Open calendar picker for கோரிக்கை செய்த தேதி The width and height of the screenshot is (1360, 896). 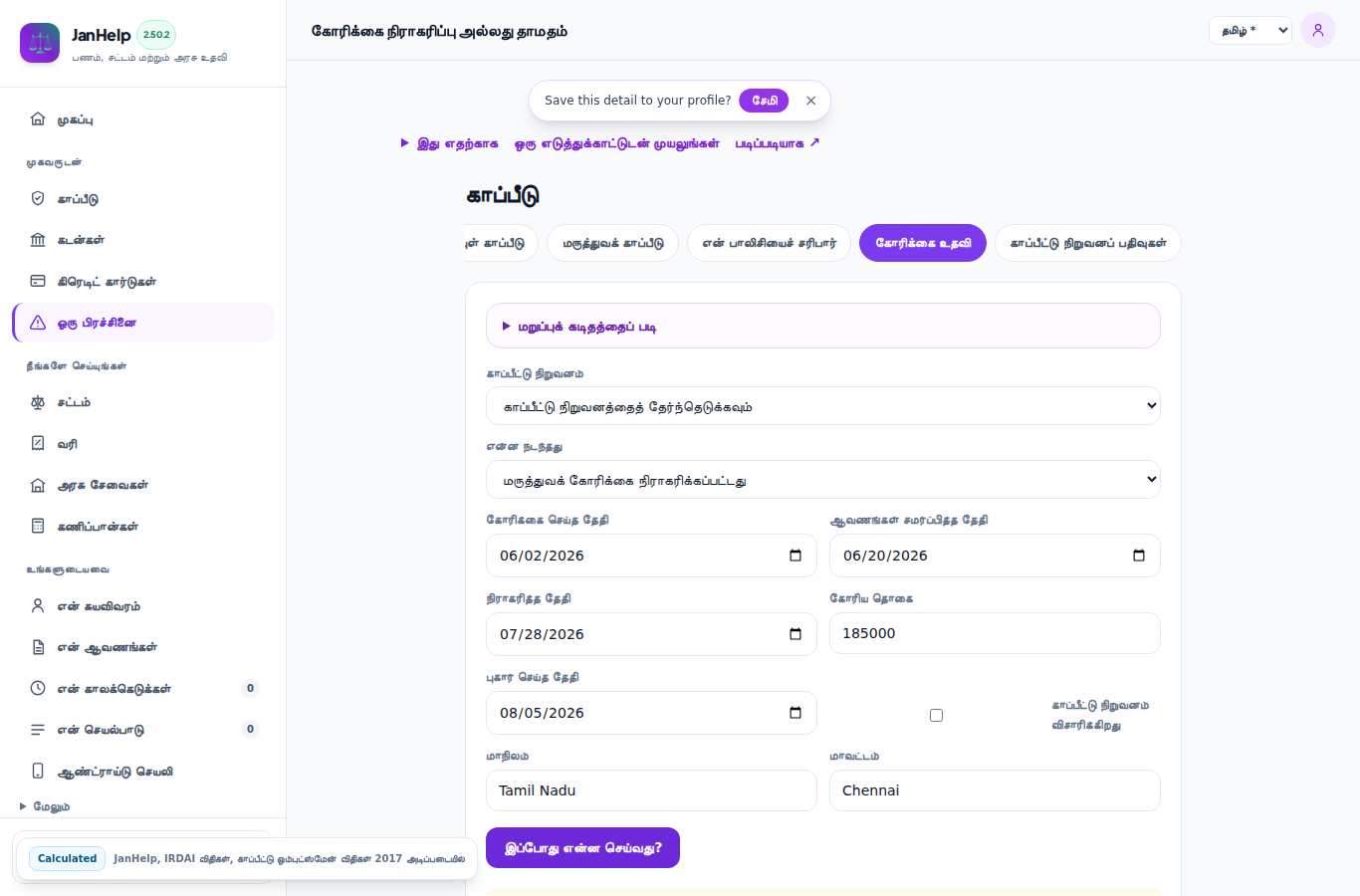point(795,556)
